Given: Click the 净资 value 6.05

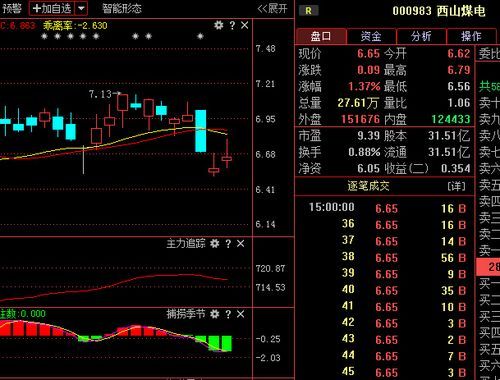Looking at the screenshot, I should pos(368,168).
